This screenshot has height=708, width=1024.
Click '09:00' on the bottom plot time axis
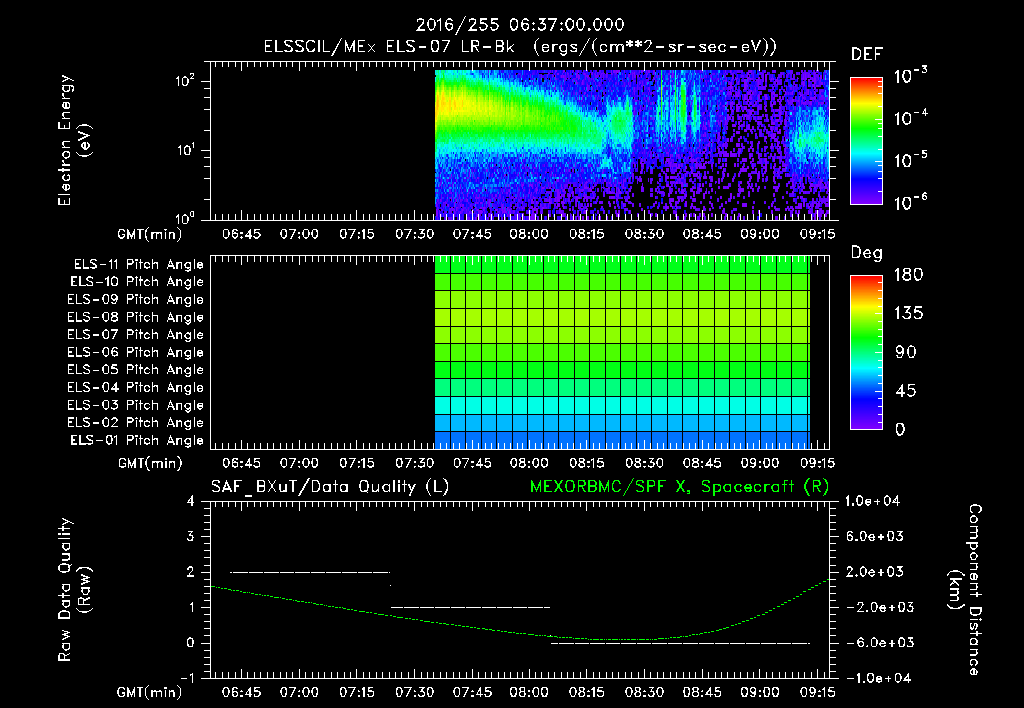tap(760, 692)
